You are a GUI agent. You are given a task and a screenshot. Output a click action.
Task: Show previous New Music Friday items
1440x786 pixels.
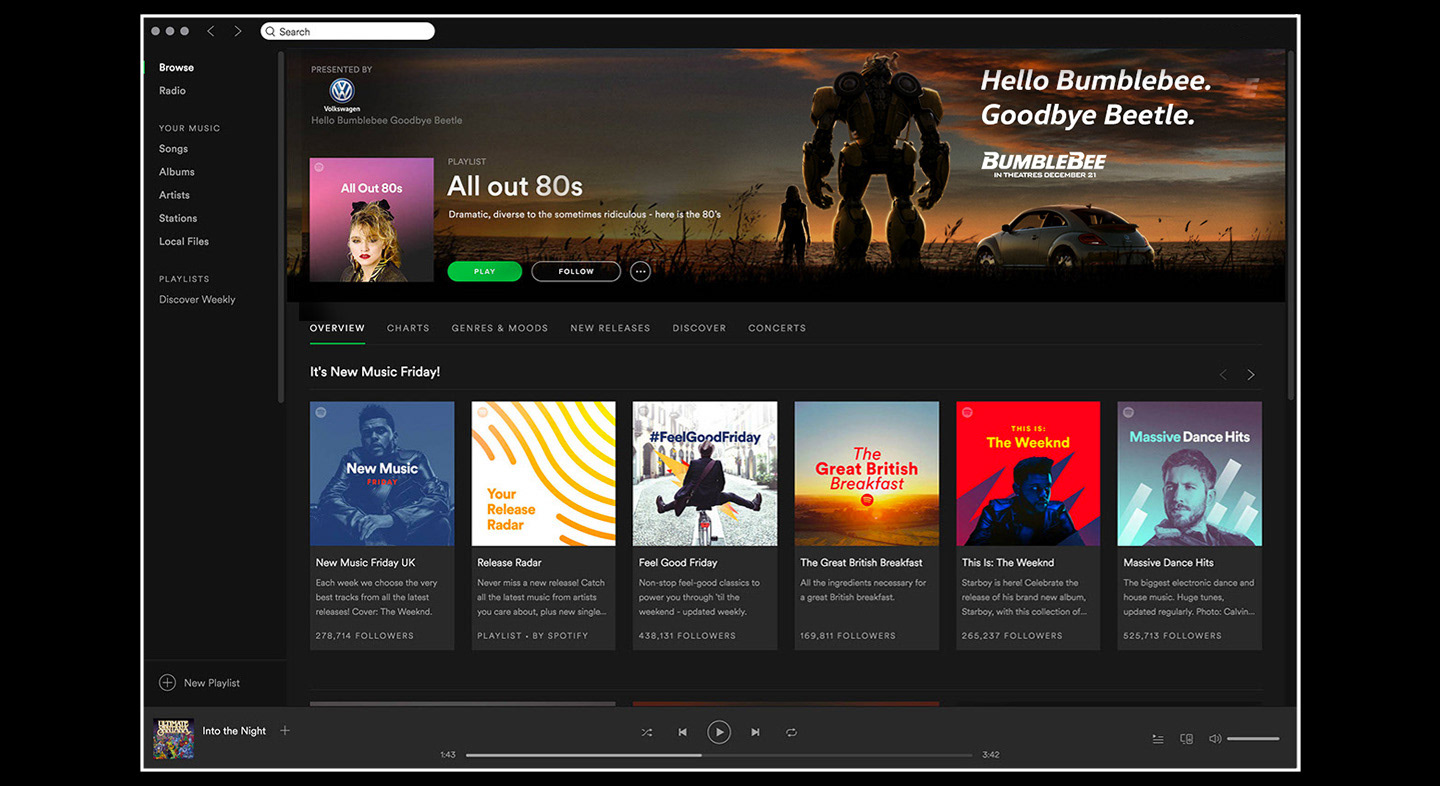click(1222, 375)
